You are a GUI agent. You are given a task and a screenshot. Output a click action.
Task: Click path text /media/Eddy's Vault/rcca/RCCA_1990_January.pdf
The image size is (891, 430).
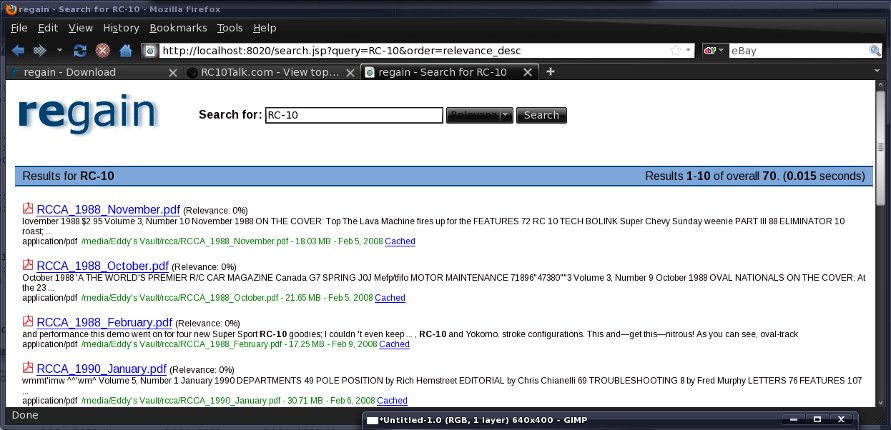click(181, 400)
